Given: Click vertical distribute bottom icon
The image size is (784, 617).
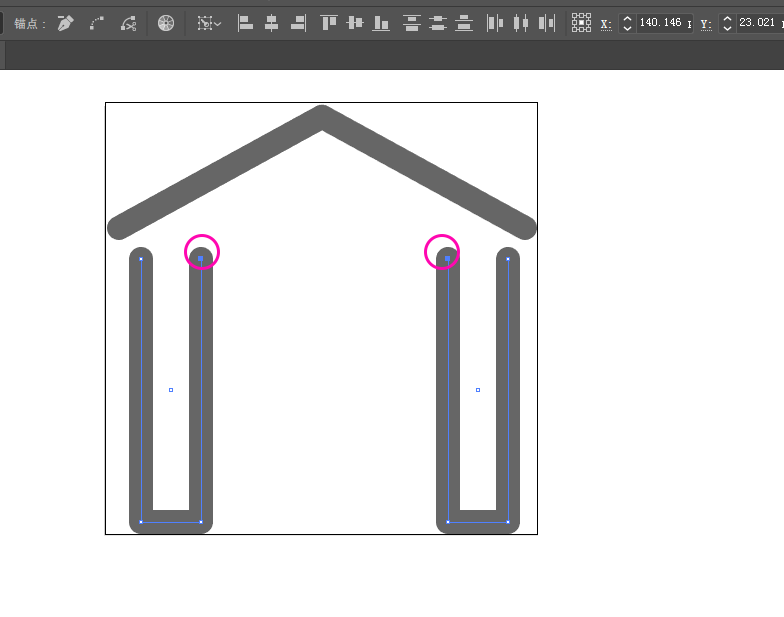Looking at the screenshot, I should coord(464,23).
